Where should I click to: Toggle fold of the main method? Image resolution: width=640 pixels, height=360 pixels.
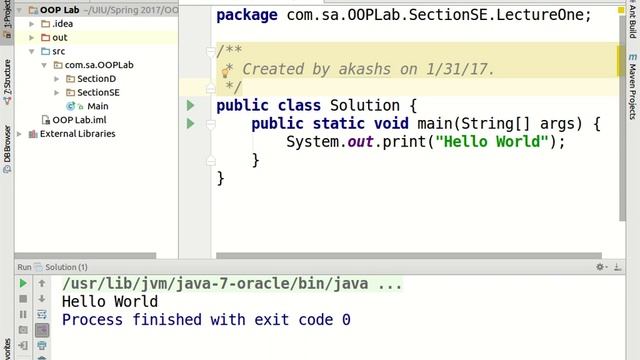click(211, 124)
